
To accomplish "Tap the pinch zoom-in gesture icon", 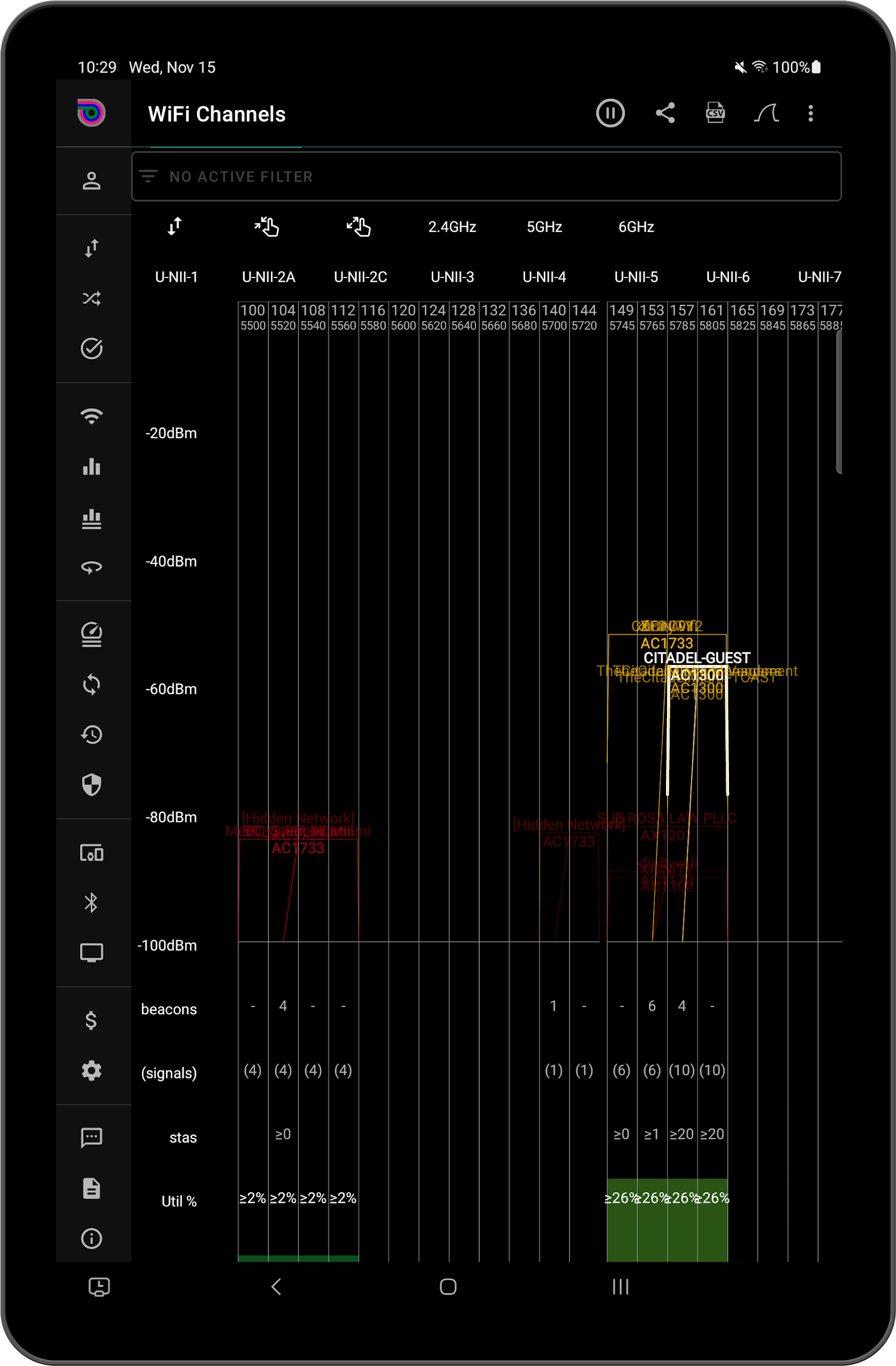I will pyautogui.click(x=267, y=227).
